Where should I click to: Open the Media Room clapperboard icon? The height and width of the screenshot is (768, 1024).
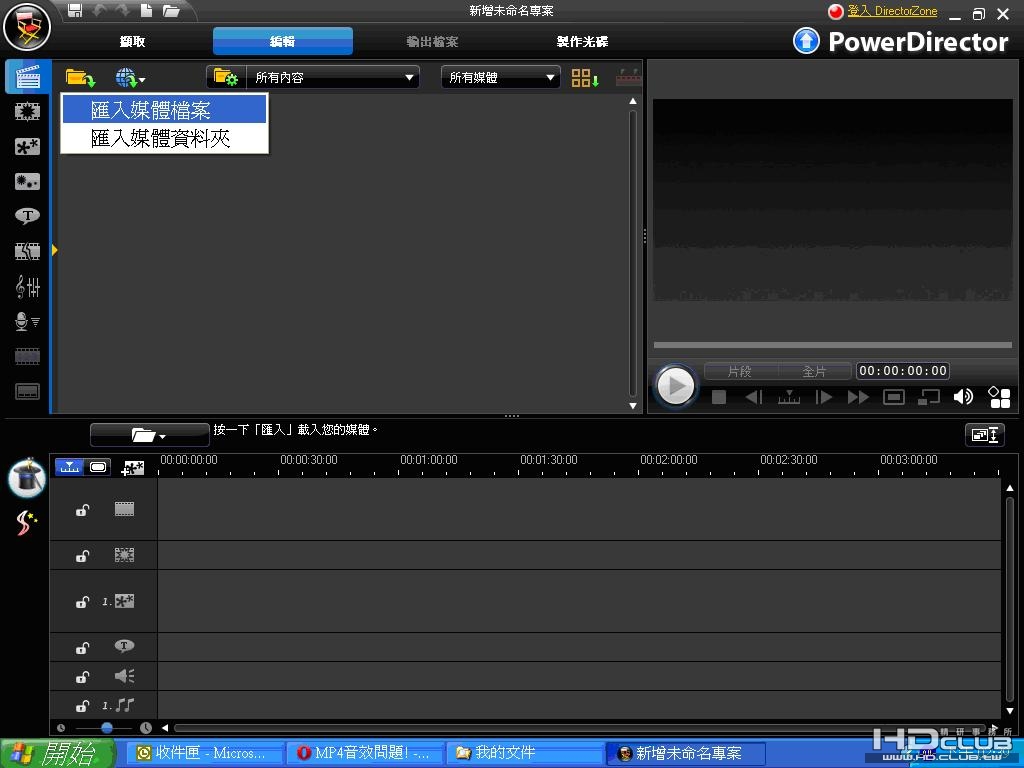[27, 77]
